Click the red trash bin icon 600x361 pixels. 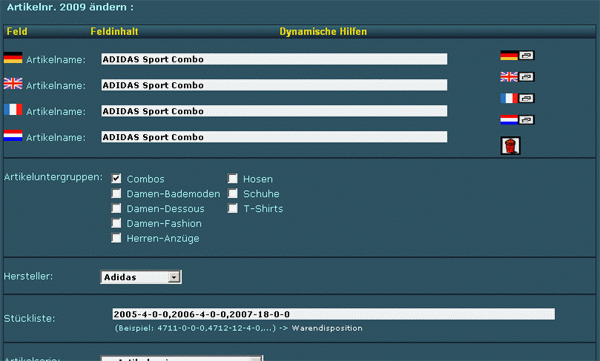510,146
